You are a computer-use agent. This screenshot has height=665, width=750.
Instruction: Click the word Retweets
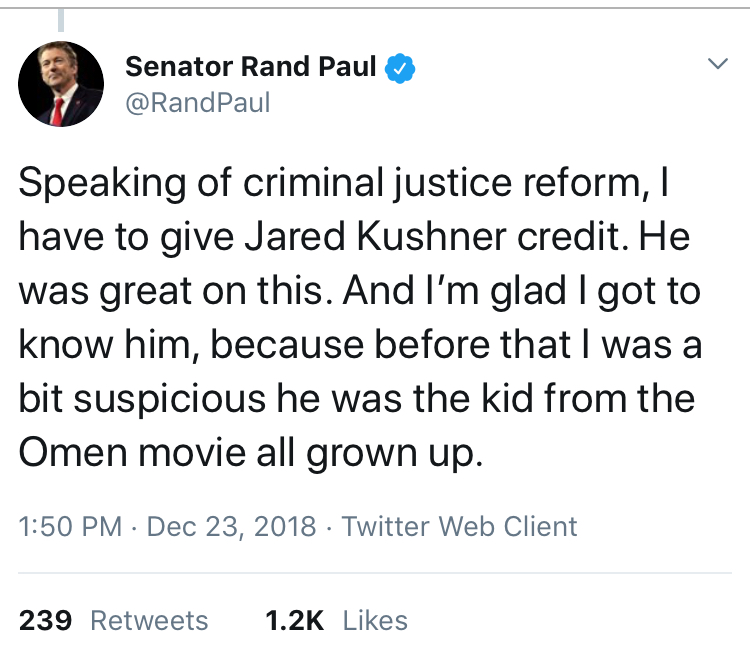[149, 620]
